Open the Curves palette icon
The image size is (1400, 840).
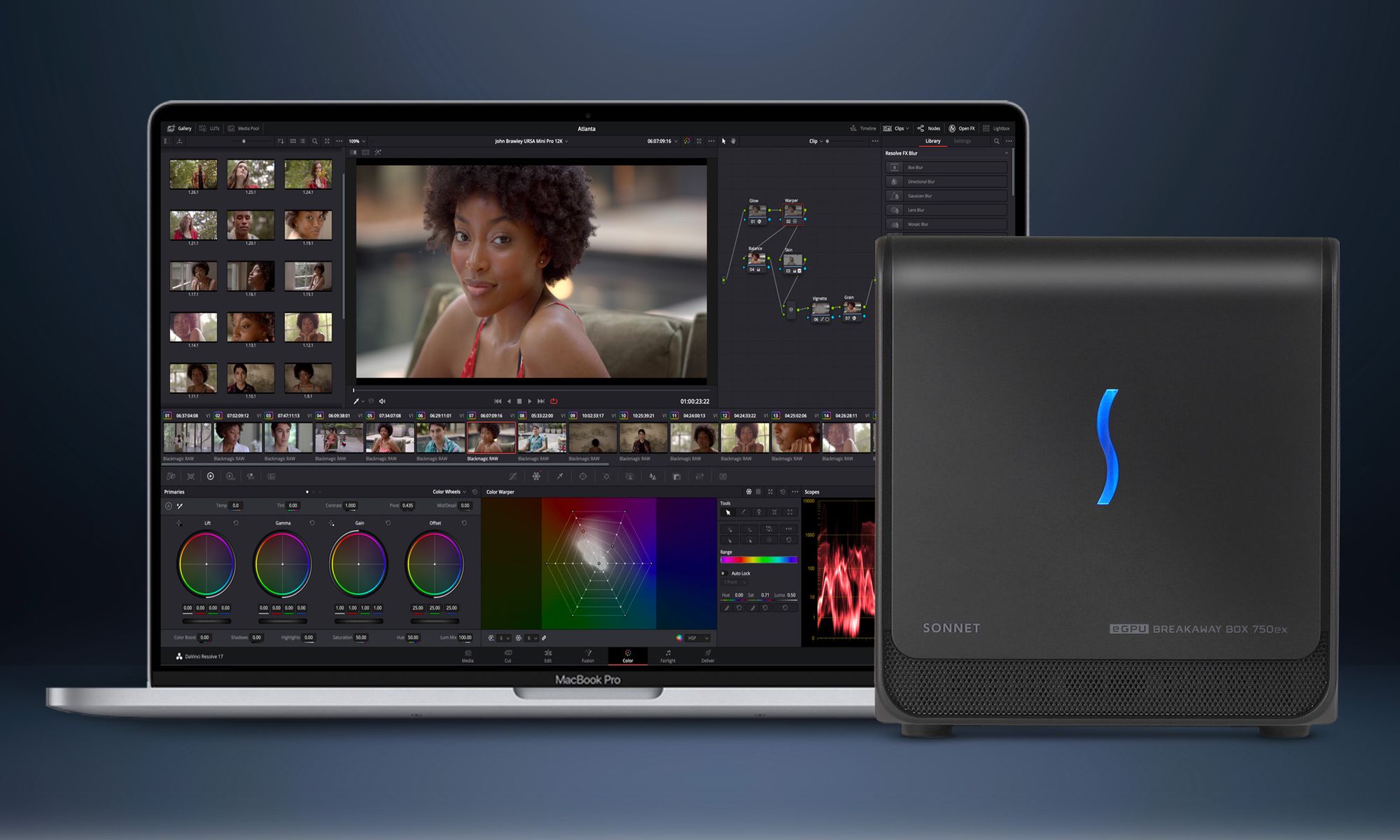[x=513, y=476]
